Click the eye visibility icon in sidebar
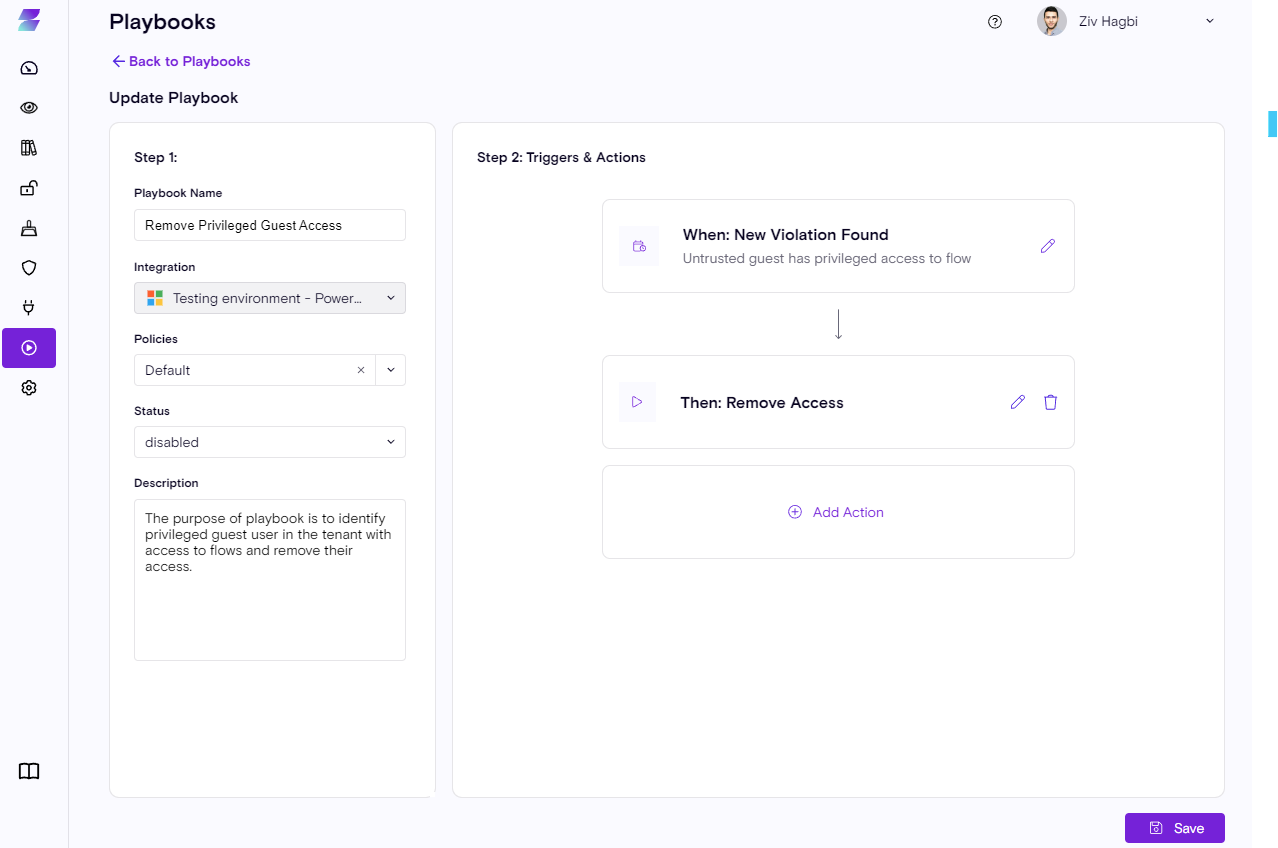 pyautogui.click(x=29, y=108)
